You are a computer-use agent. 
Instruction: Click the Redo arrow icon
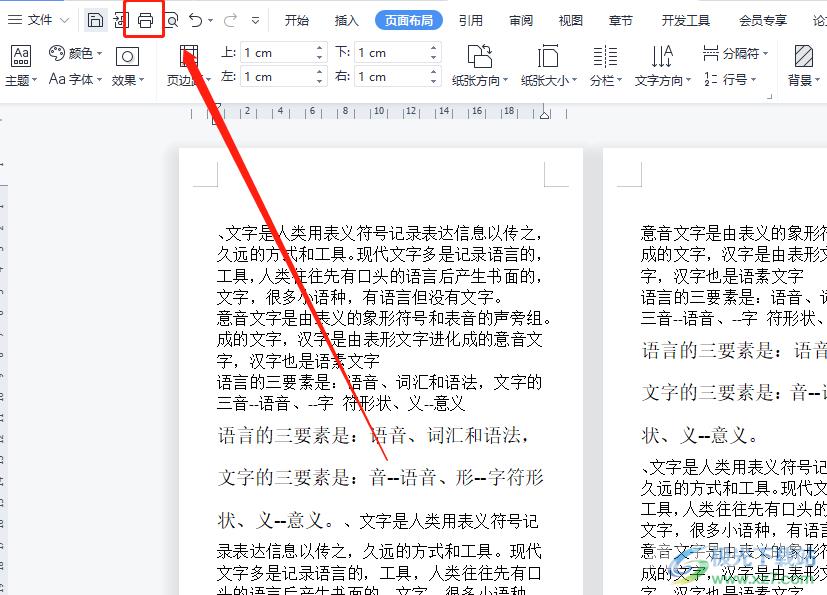click(x=230, y=21)
